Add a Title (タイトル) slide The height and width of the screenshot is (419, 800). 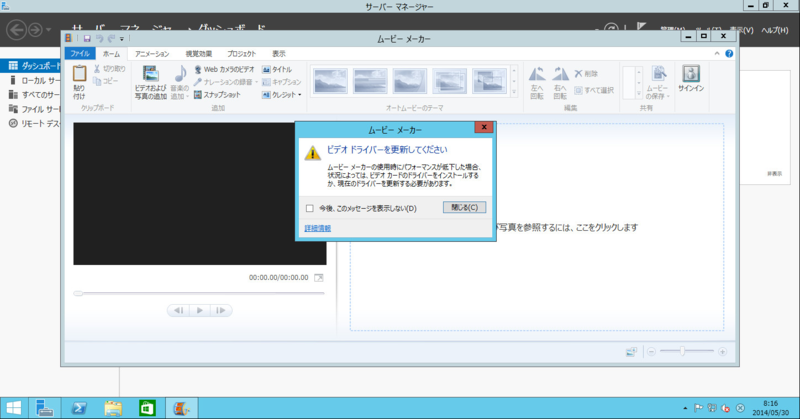pos(277,69)
